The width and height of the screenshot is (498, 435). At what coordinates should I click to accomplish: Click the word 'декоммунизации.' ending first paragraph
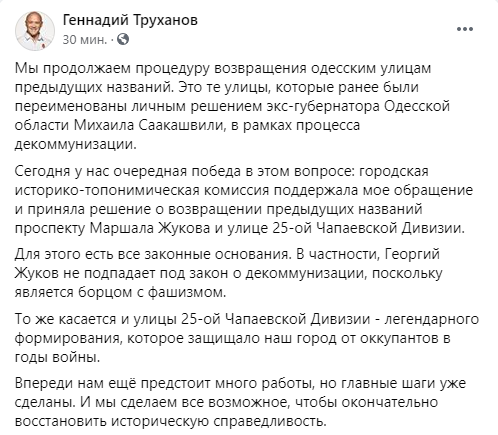[x=76, y=145]
